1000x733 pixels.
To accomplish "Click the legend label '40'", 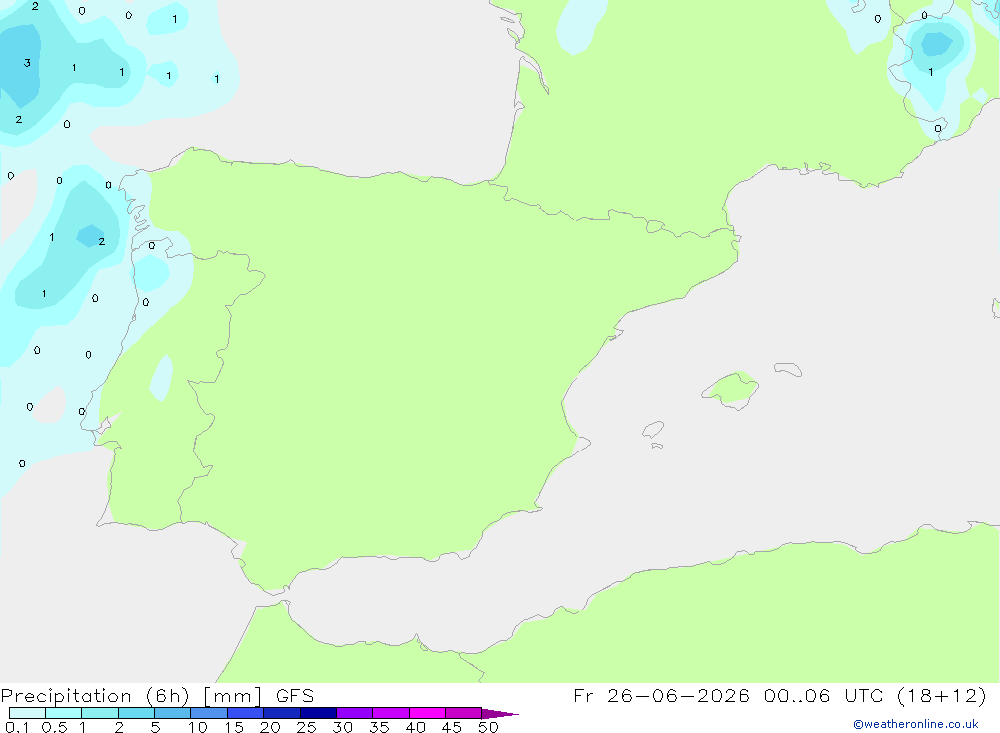I will pyautogui.click(x=416, y=727).
